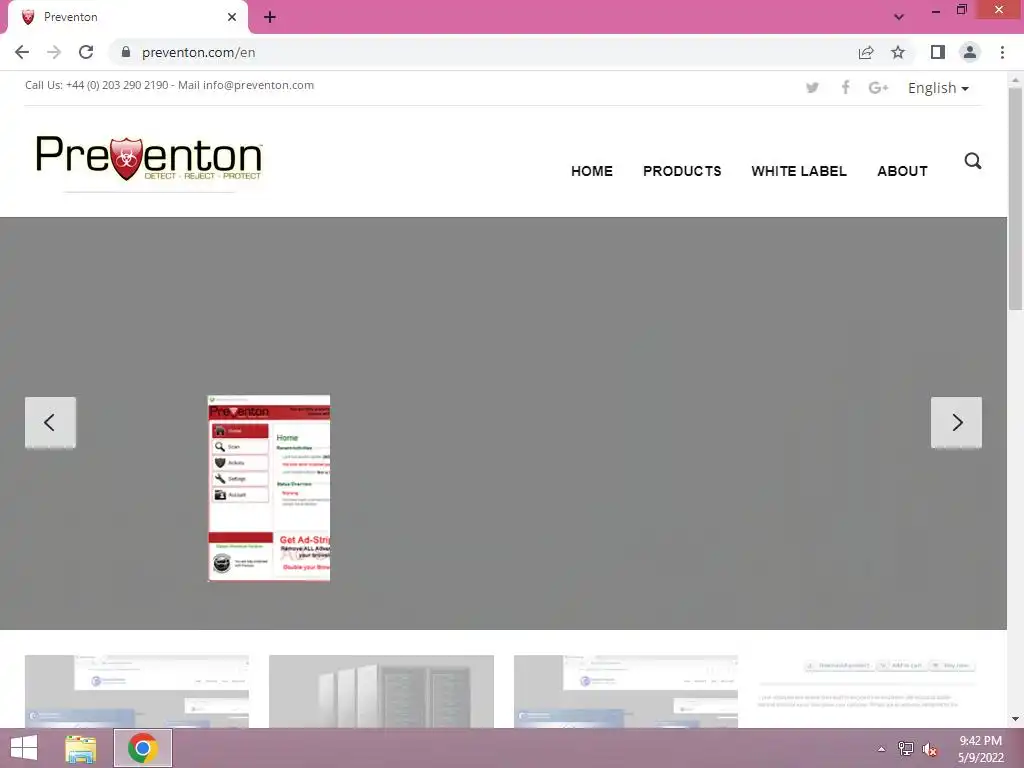Select the Preventon browser tab
The image size is (1024, 768).
click(x=127, y=17)
